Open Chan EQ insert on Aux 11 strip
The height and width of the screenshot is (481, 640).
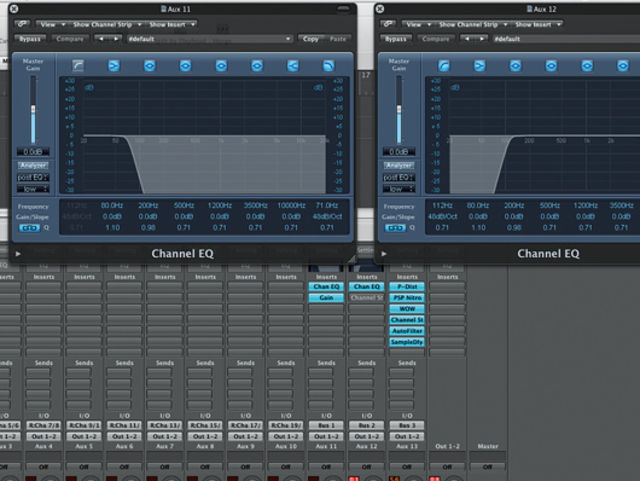click(326, 287)
